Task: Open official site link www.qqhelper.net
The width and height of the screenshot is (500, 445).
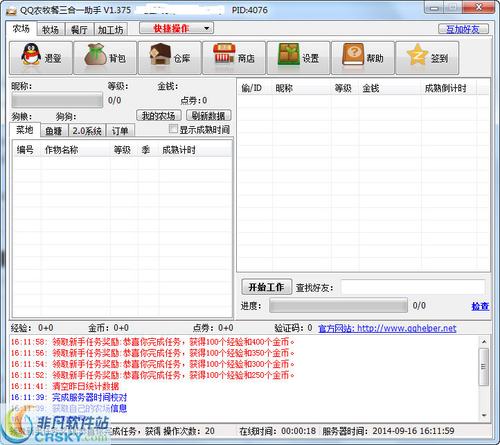Action: (387, 328)
